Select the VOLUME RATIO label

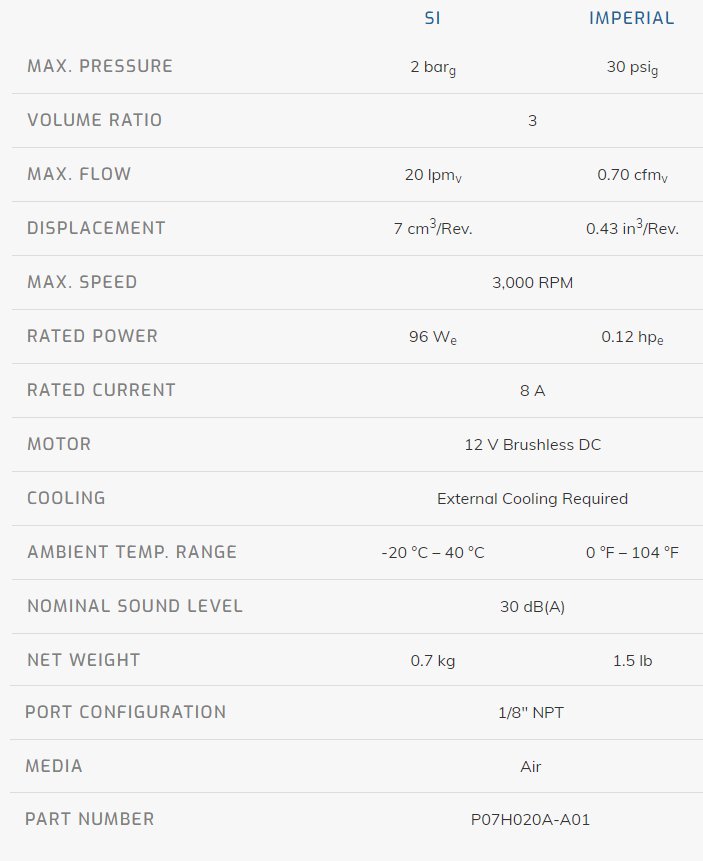94,120
